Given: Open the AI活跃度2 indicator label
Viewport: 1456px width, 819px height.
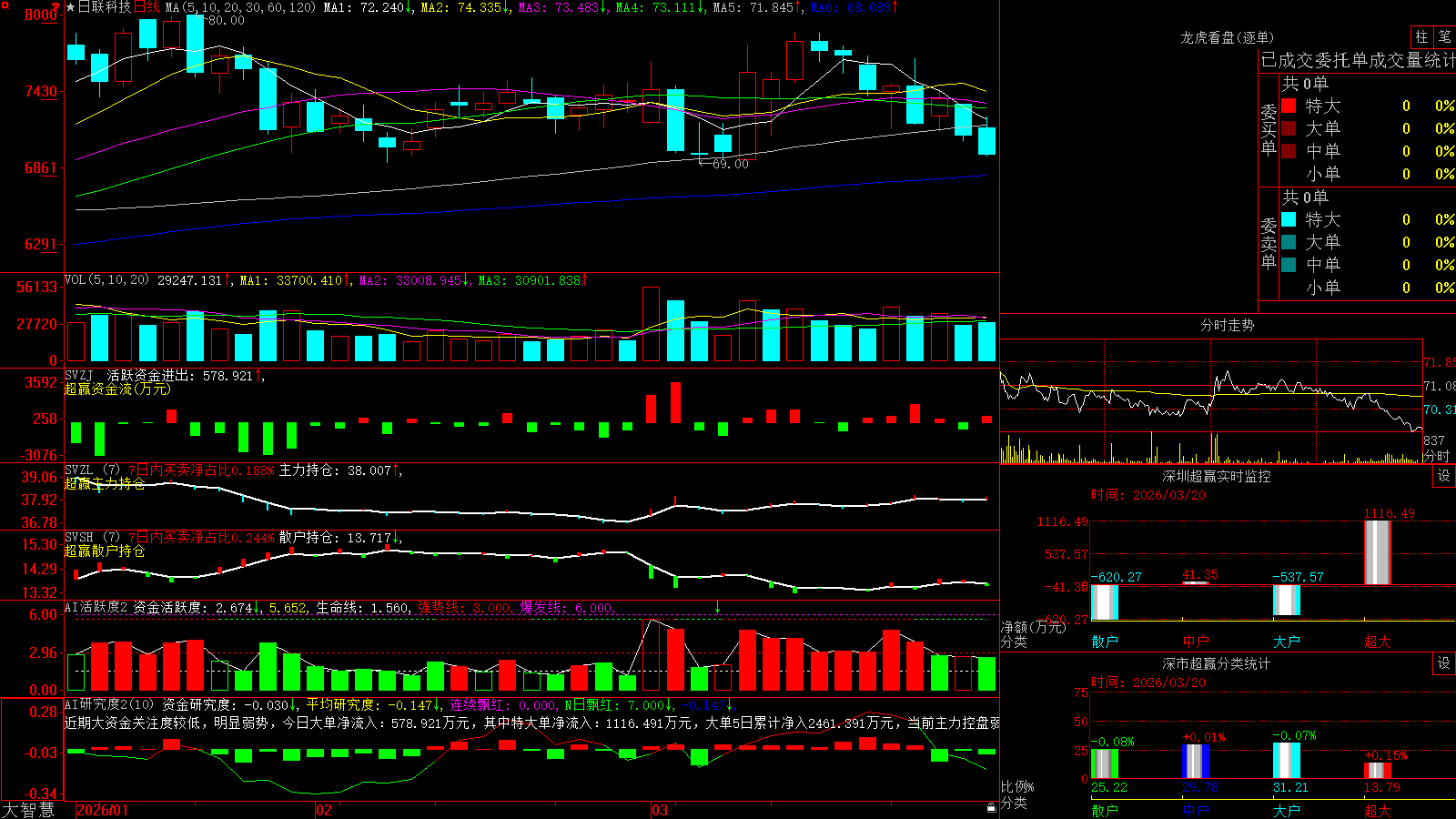Looking at the screenshot, I should (96, 607).
